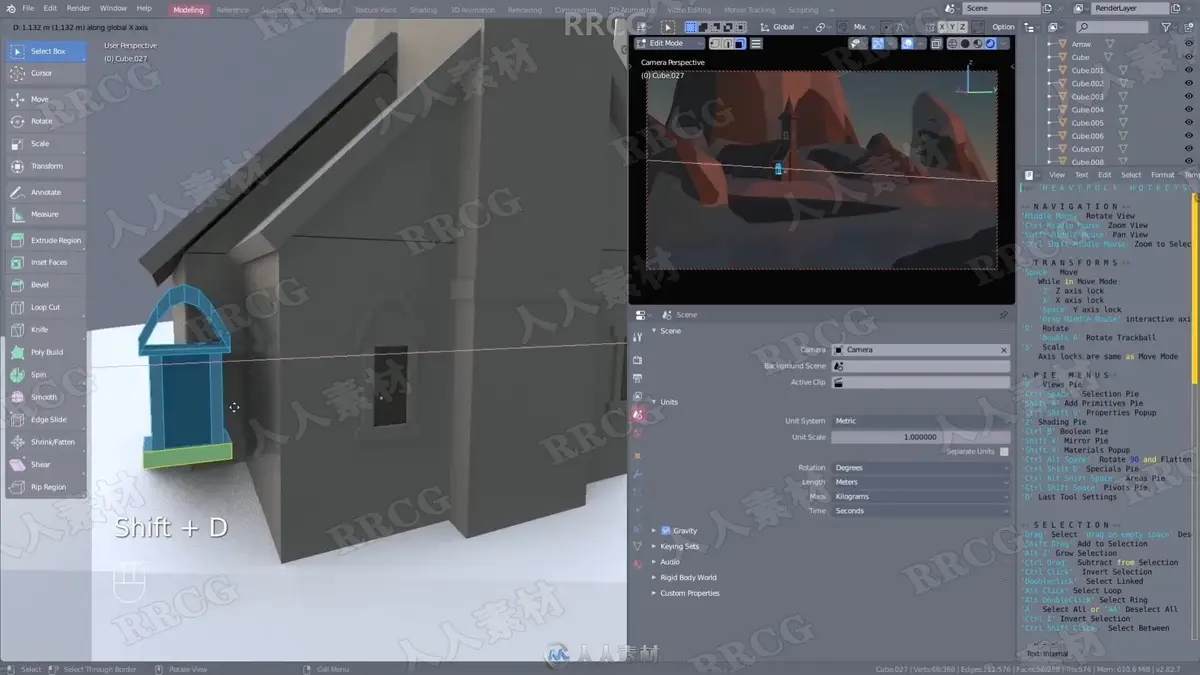Pick the Rotate tool
The image size is (1200, 675).
tap(46, 121)
